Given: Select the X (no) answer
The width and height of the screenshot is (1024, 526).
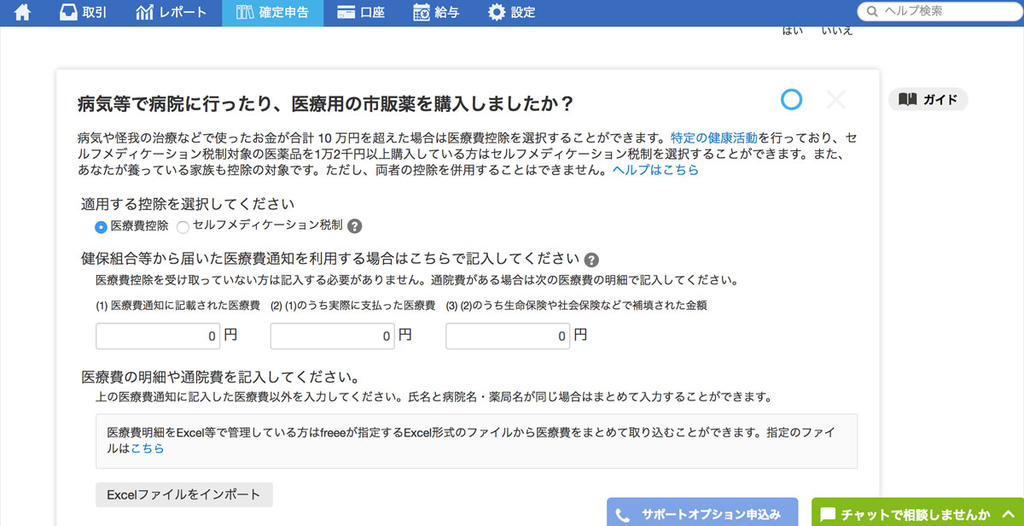Looking at the screenshot, I should pos(836,100).
